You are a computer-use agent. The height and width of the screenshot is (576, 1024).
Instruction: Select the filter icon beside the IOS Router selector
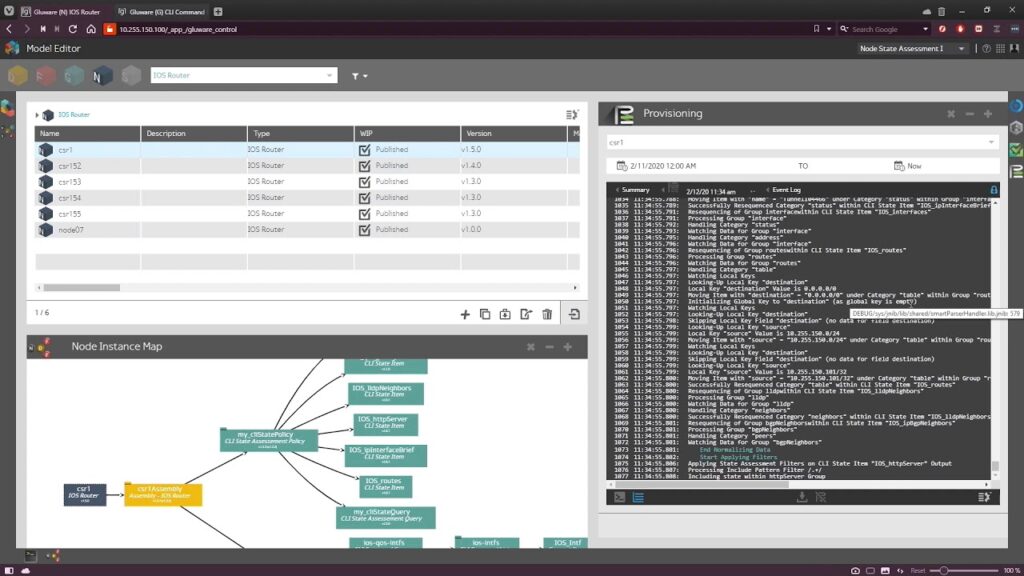[x=354, y=75]
